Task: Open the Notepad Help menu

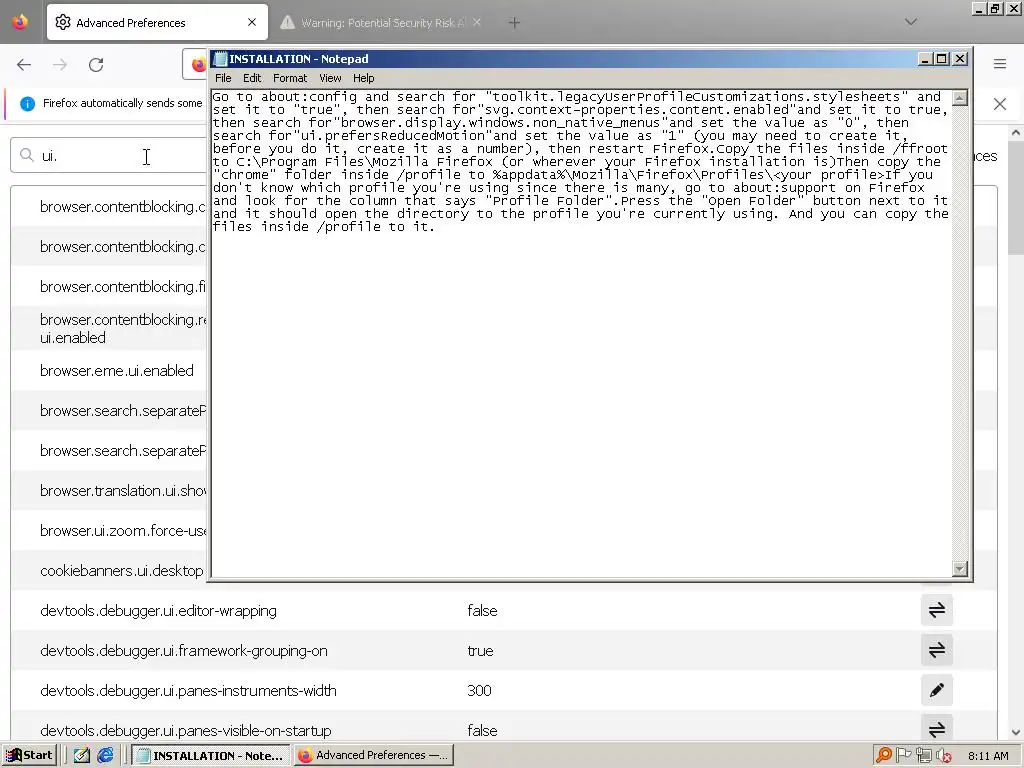Action: click(364, 78)
